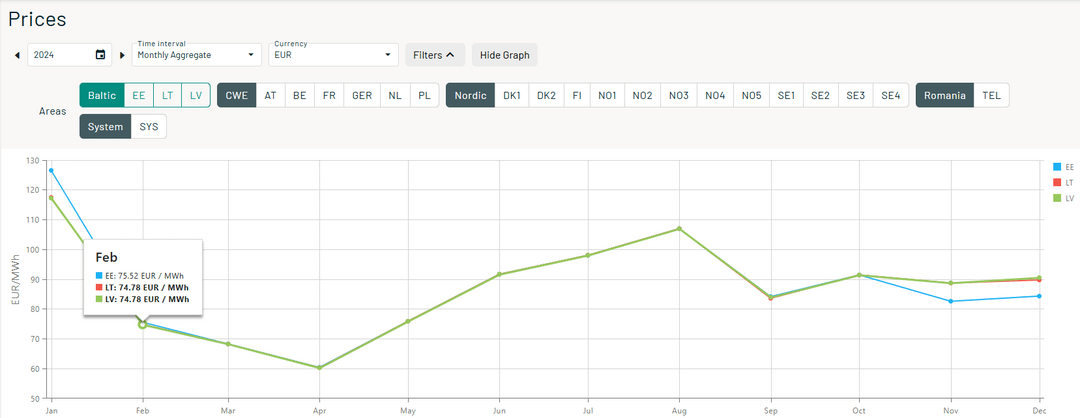Select the System area group
Screen dimensions: 1080x418
click(105, 127)
